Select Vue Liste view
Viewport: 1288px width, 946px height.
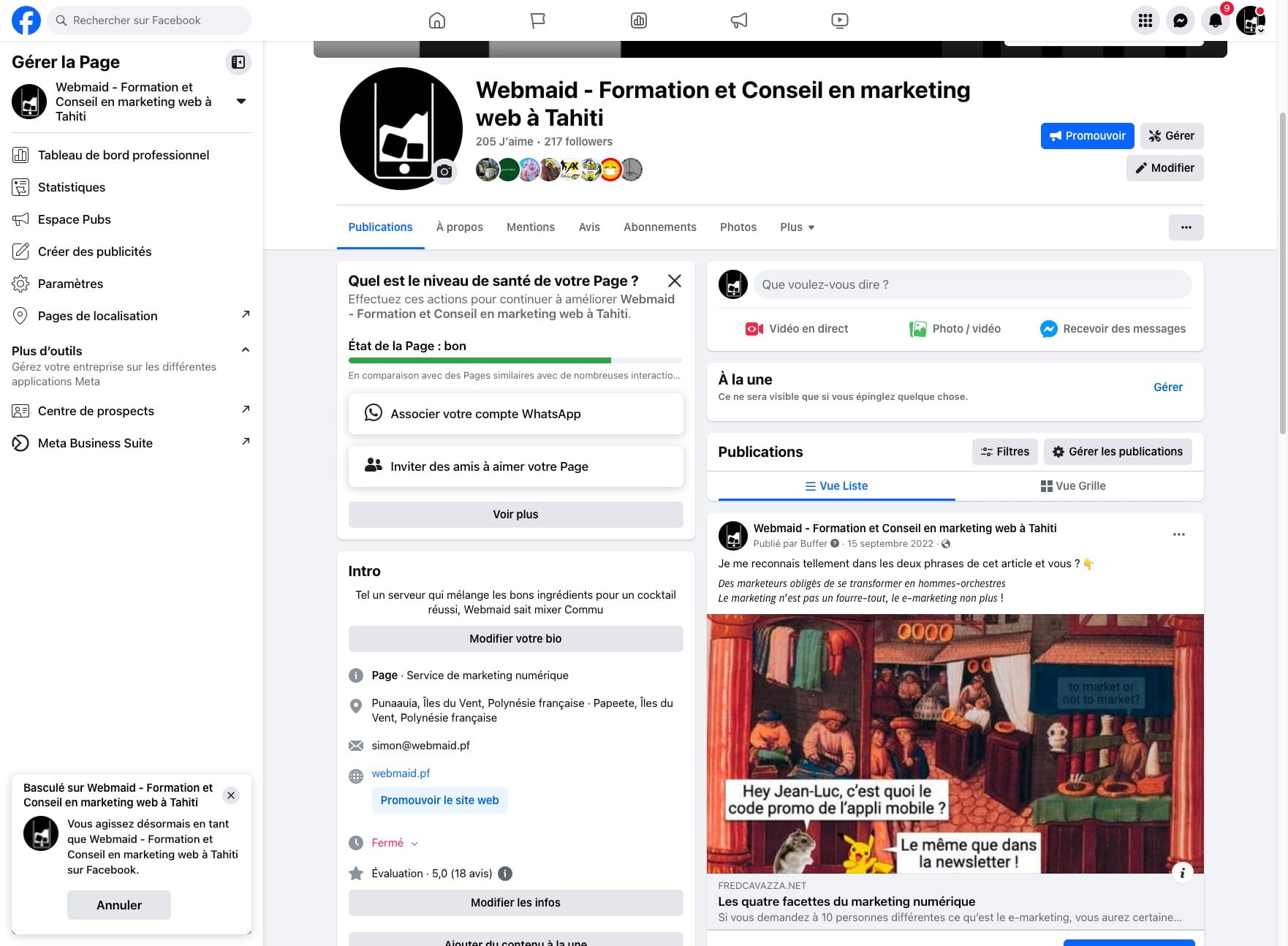[x=836, y=486]
